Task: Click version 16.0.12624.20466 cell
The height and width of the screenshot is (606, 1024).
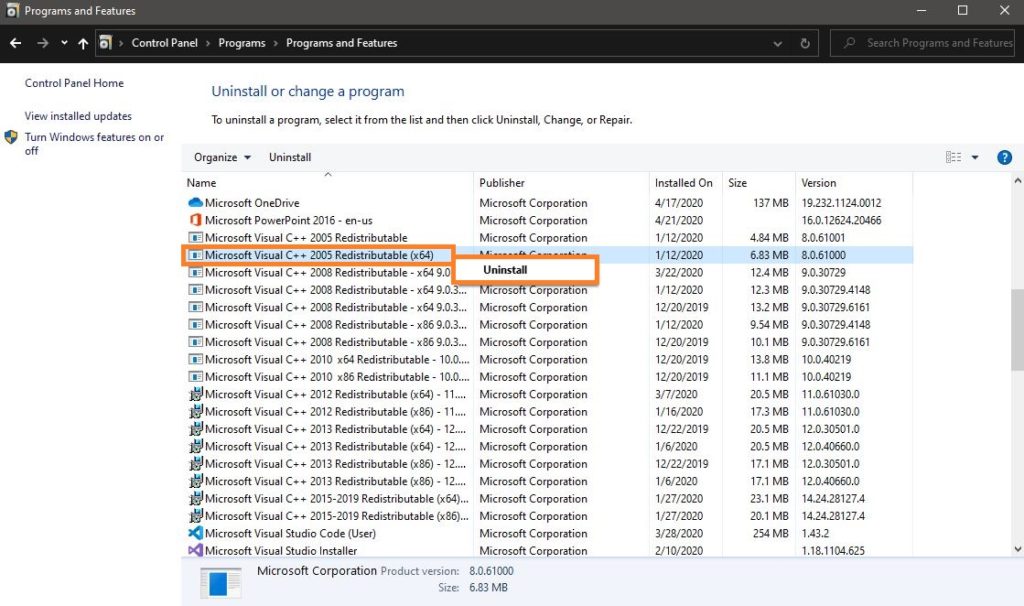Action: point(841,220)
